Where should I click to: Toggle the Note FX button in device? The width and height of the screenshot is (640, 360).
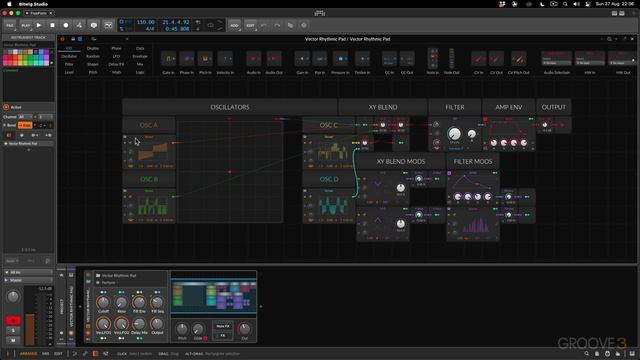(223, 326)
